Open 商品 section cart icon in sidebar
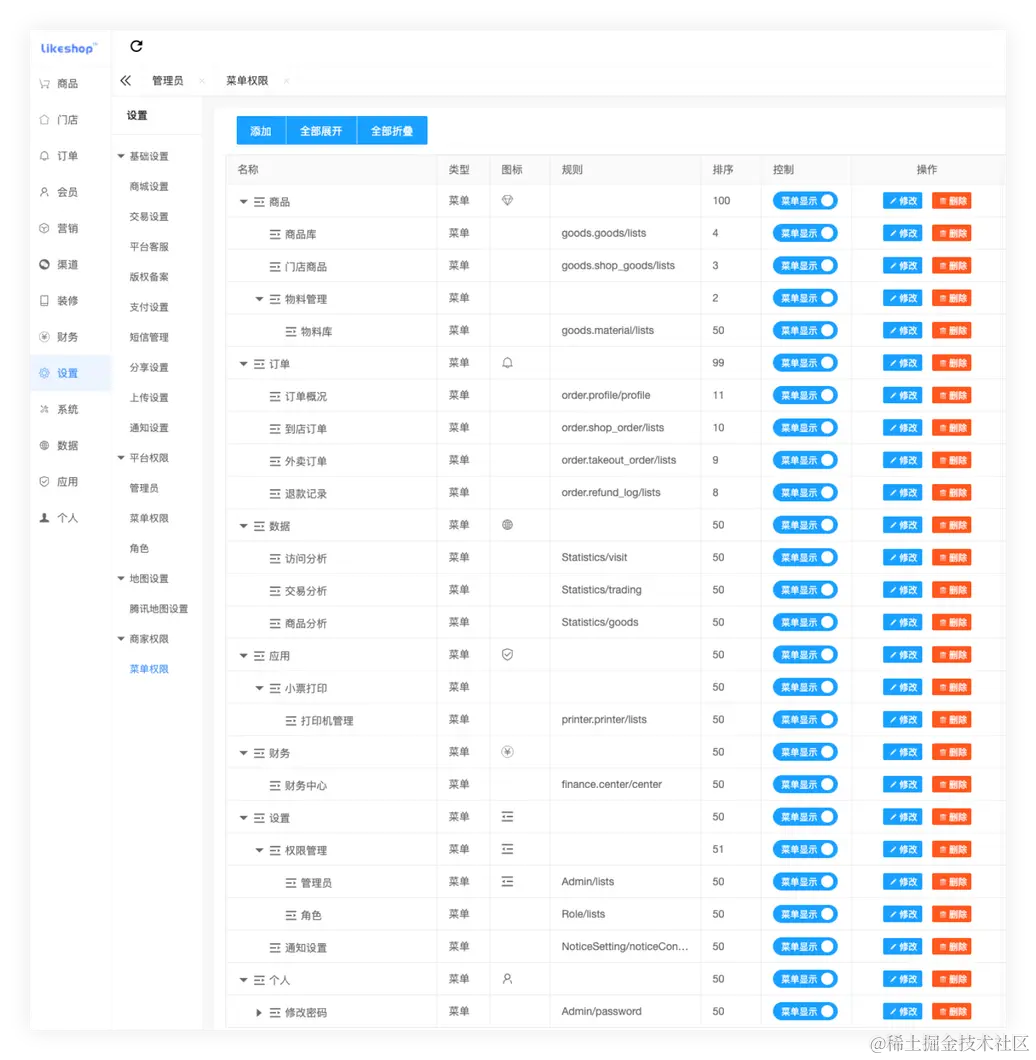This screenshot has width=1036, height=1060. (45, 84)
